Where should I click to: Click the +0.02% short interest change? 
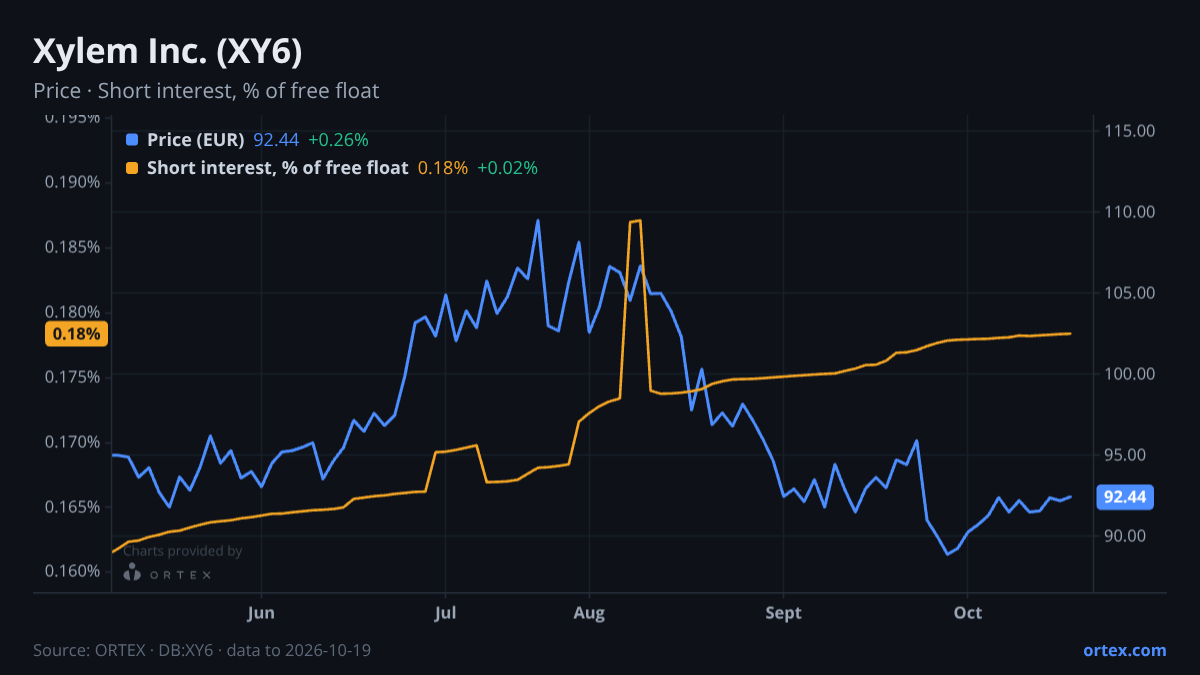pos(507,168)
